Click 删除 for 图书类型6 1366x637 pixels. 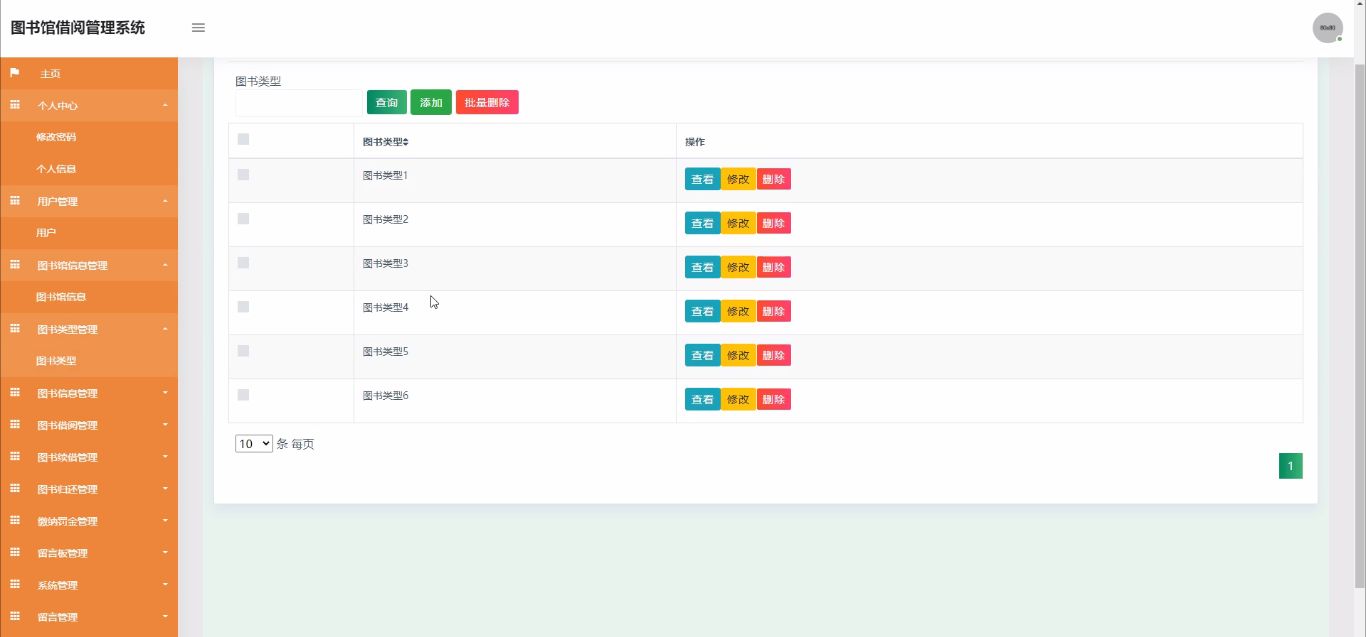click(774, 399)
